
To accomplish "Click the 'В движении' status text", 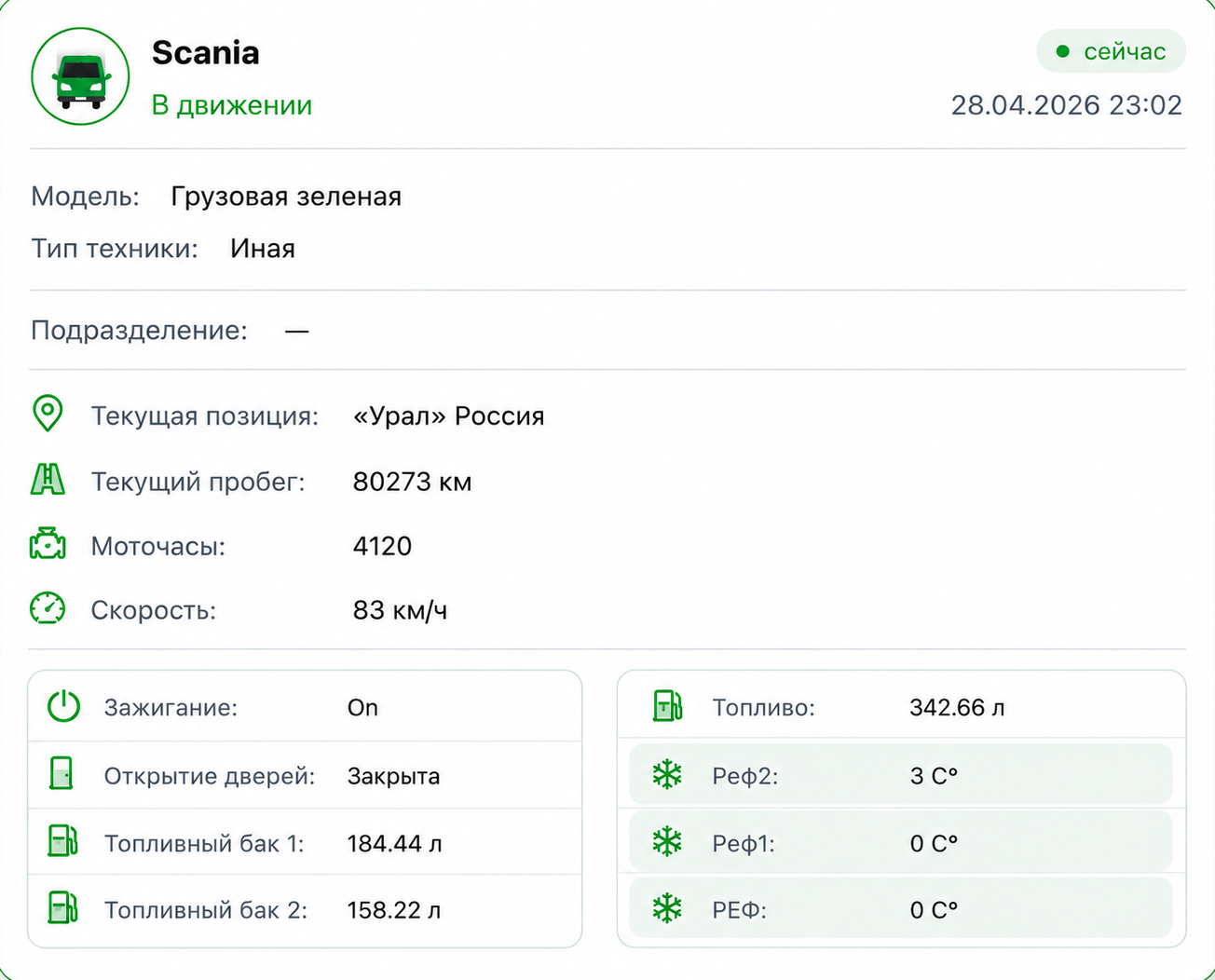I will point(232,105).
